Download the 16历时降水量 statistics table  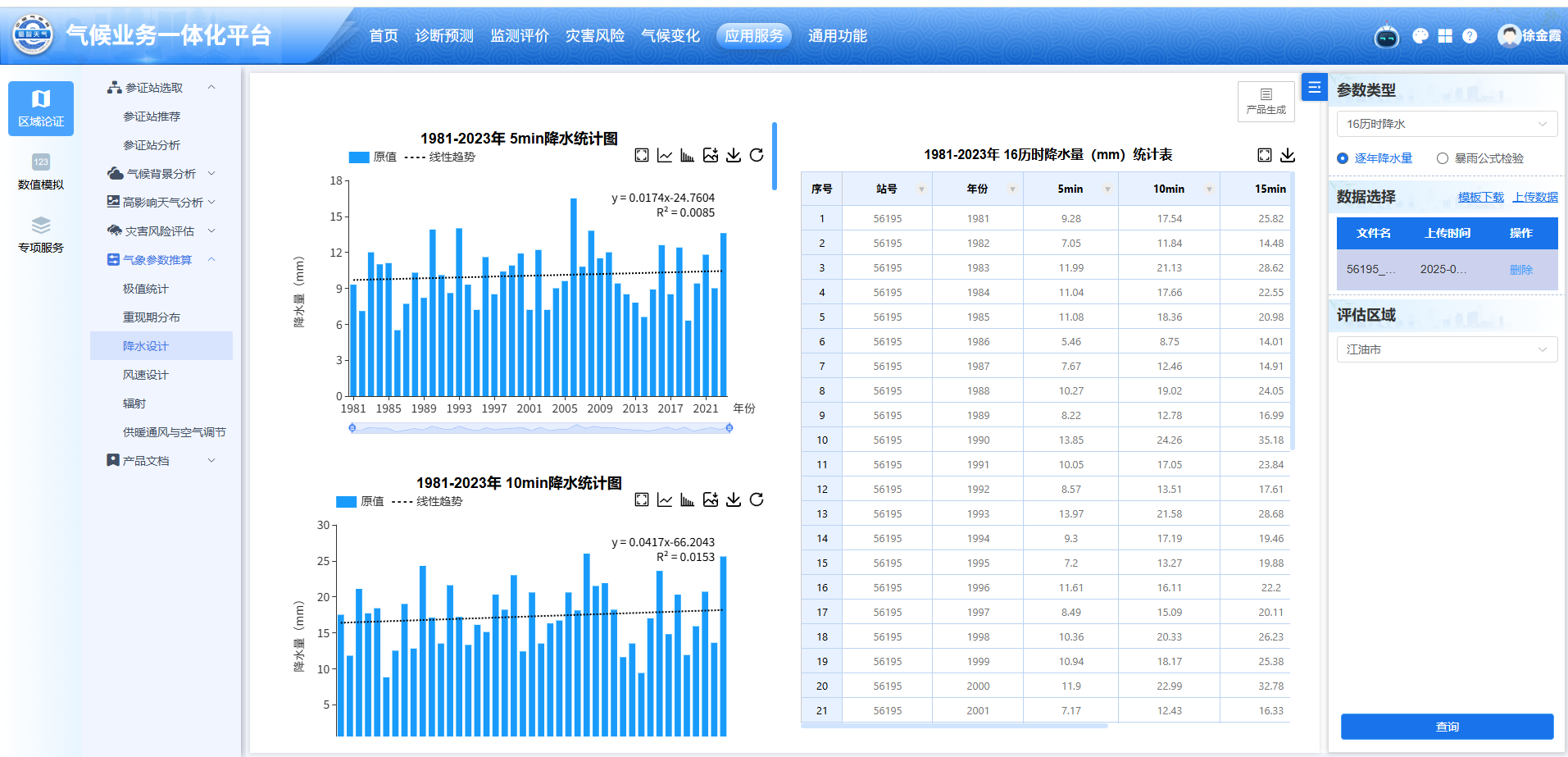1288,155
